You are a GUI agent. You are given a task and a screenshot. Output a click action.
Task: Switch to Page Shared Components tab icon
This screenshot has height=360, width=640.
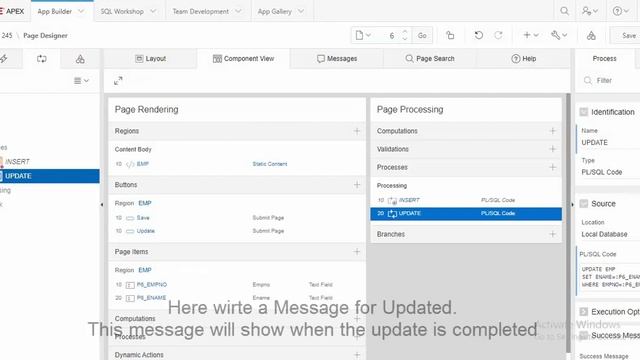click(x=80, y=59)
